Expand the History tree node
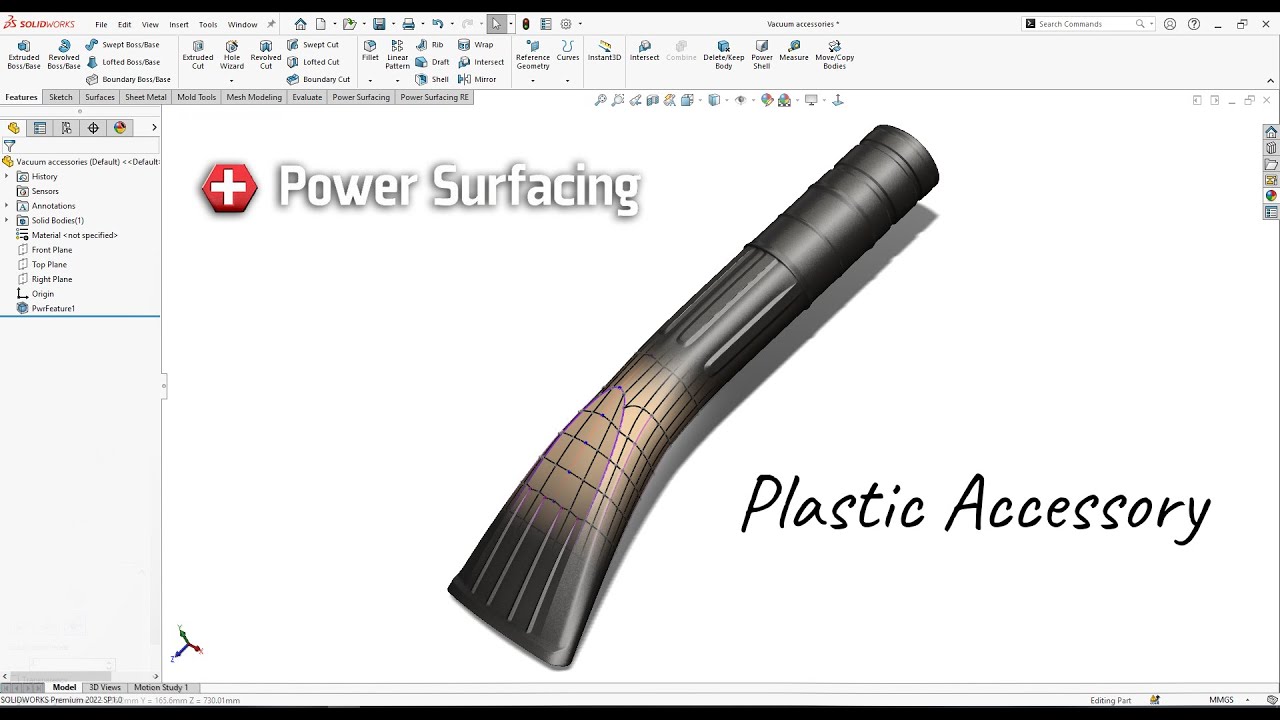 [7, 176]
